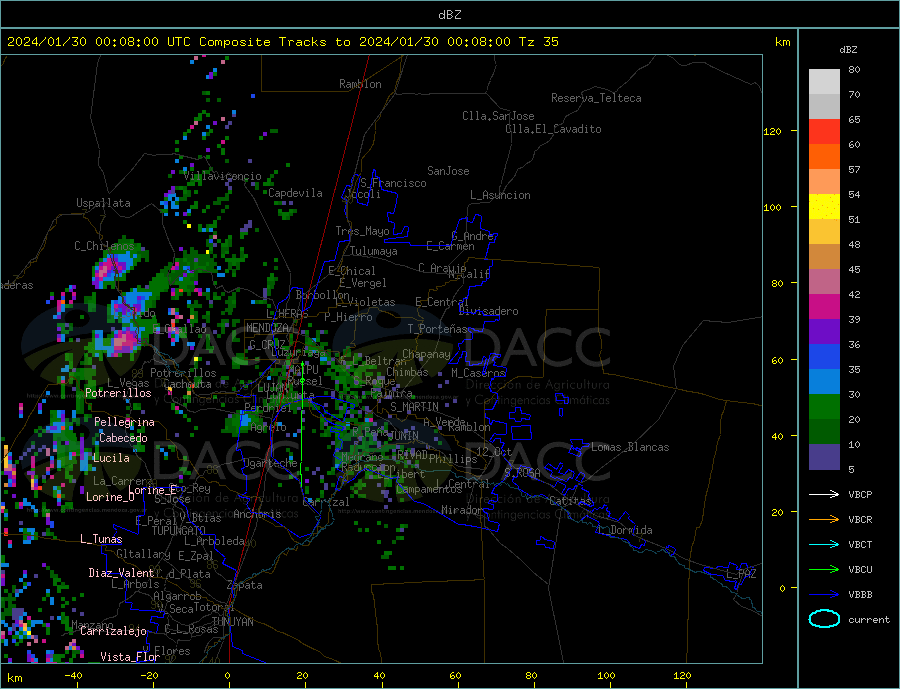This screenshot has height=689, width=900.
Task: Click the Zapata map label
Action: (245, 585)
